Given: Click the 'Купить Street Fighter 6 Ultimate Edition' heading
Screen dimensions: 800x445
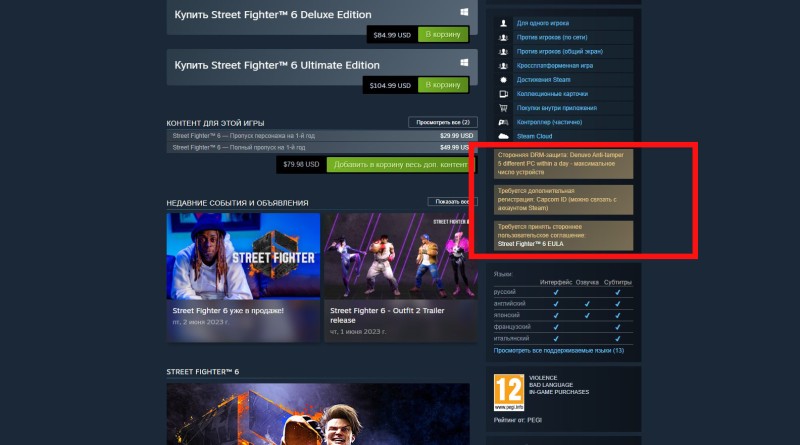Looking at the screenshot, I should click(277, 65).
